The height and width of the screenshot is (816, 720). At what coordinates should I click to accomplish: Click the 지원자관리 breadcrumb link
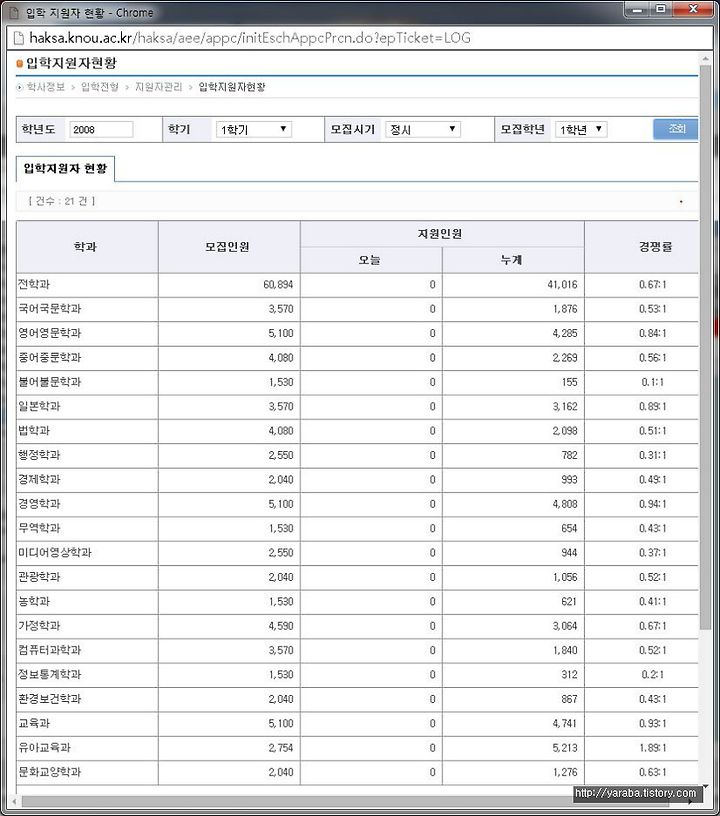pyautogui.click(x=159, y=87)
